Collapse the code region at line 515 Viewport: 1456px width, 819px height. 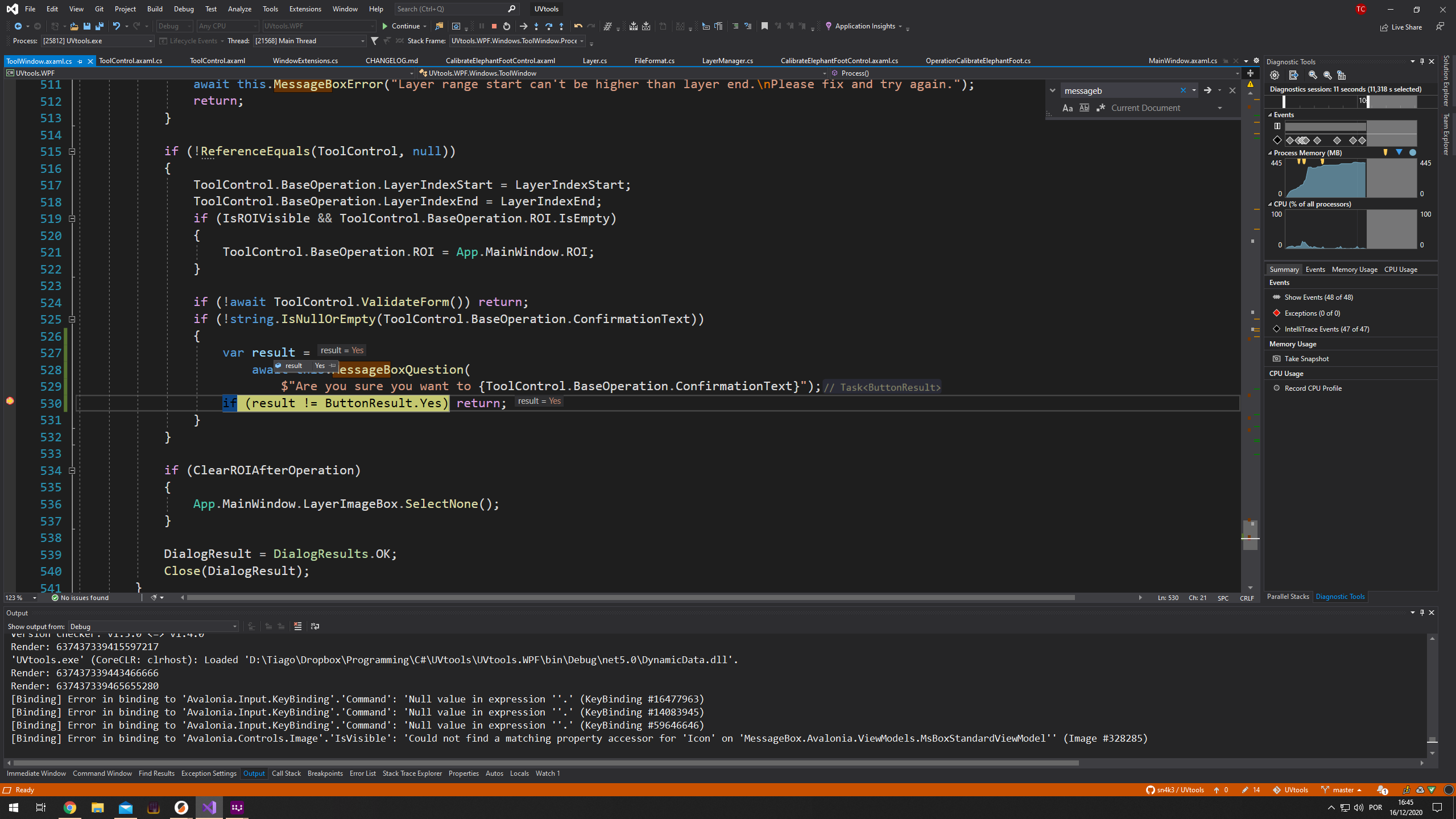tap(72, 151)
